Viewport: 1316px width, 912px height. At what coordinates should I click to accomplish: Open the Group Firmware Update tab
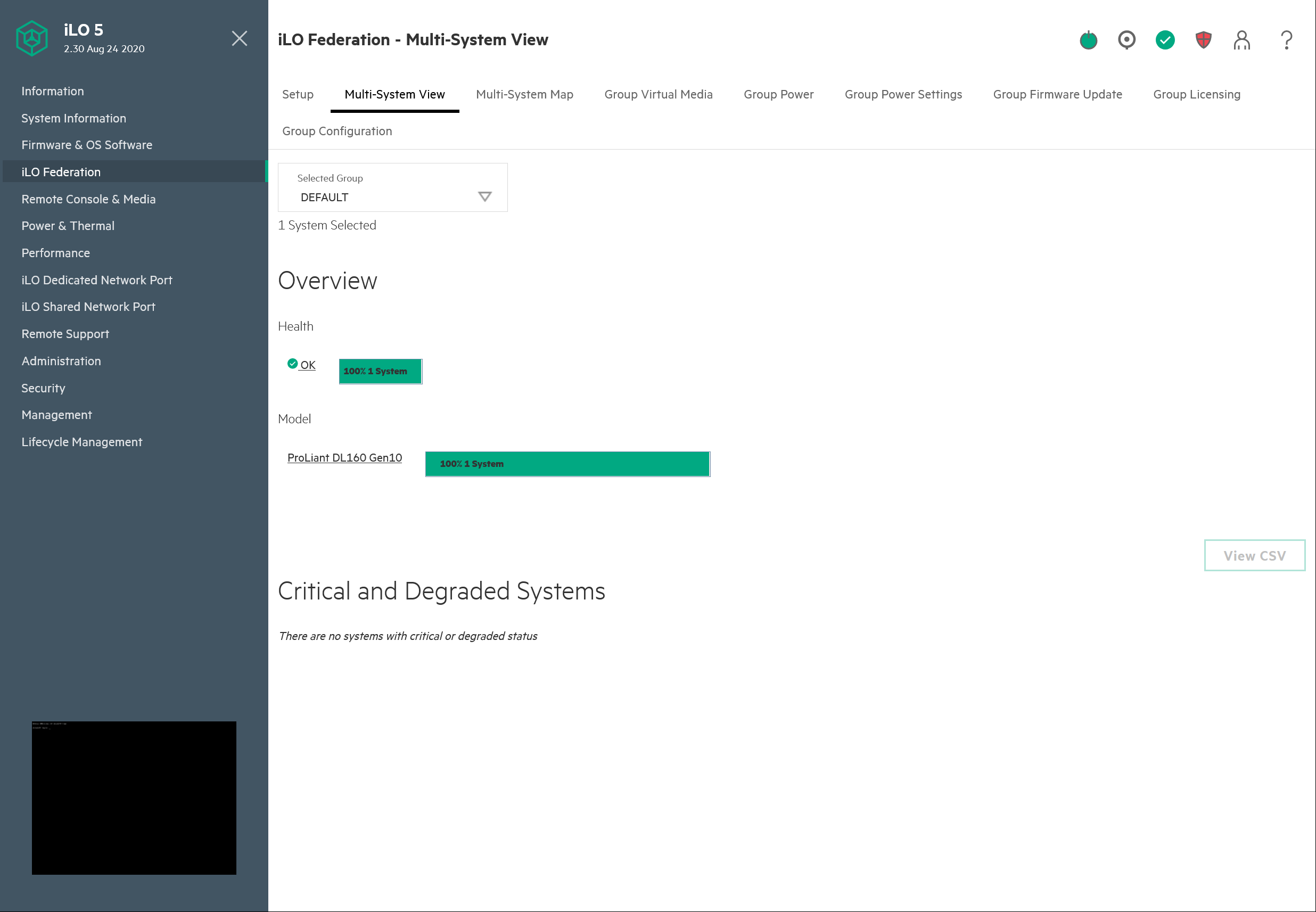tap(1057, 94)
